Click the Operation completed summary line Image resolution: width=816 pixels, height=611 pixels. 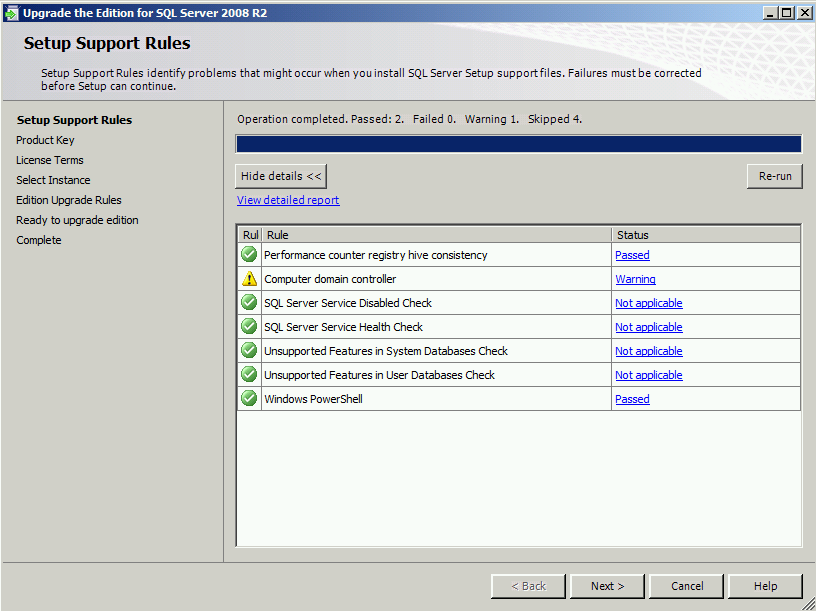pyautogui.click(x=410, y=119)
